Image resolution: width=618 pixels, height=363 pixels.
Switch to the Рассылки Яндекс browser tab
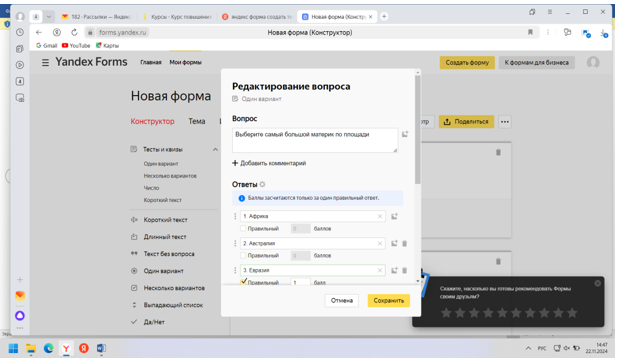[97, 17]
